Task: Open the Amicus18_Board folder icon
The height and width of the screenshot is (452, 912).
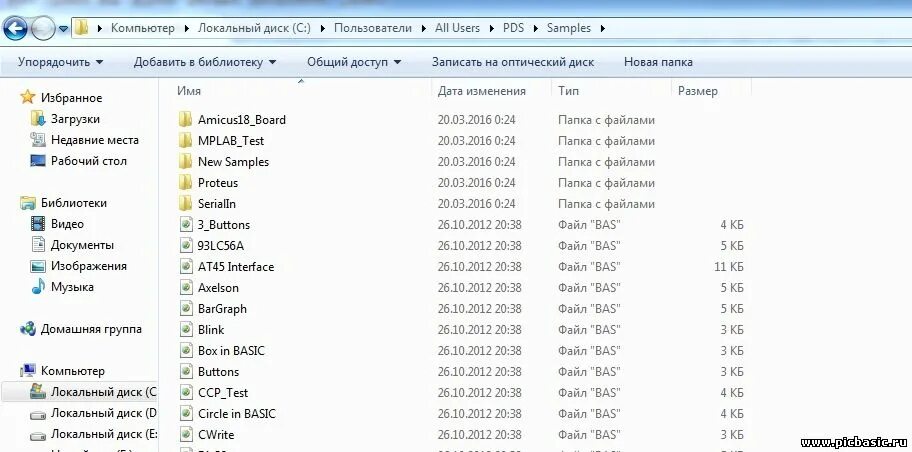Action: [186, 120]
